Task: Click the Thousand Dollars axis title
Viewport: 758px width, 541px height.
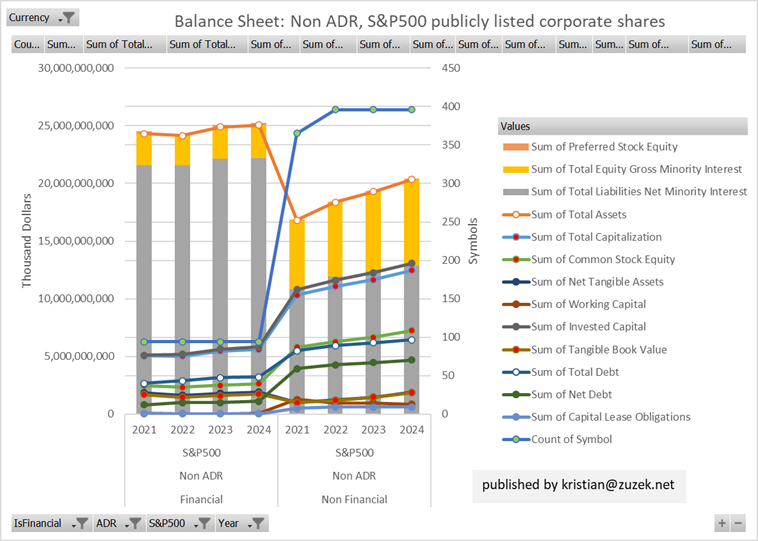Action: click(29, 237)
